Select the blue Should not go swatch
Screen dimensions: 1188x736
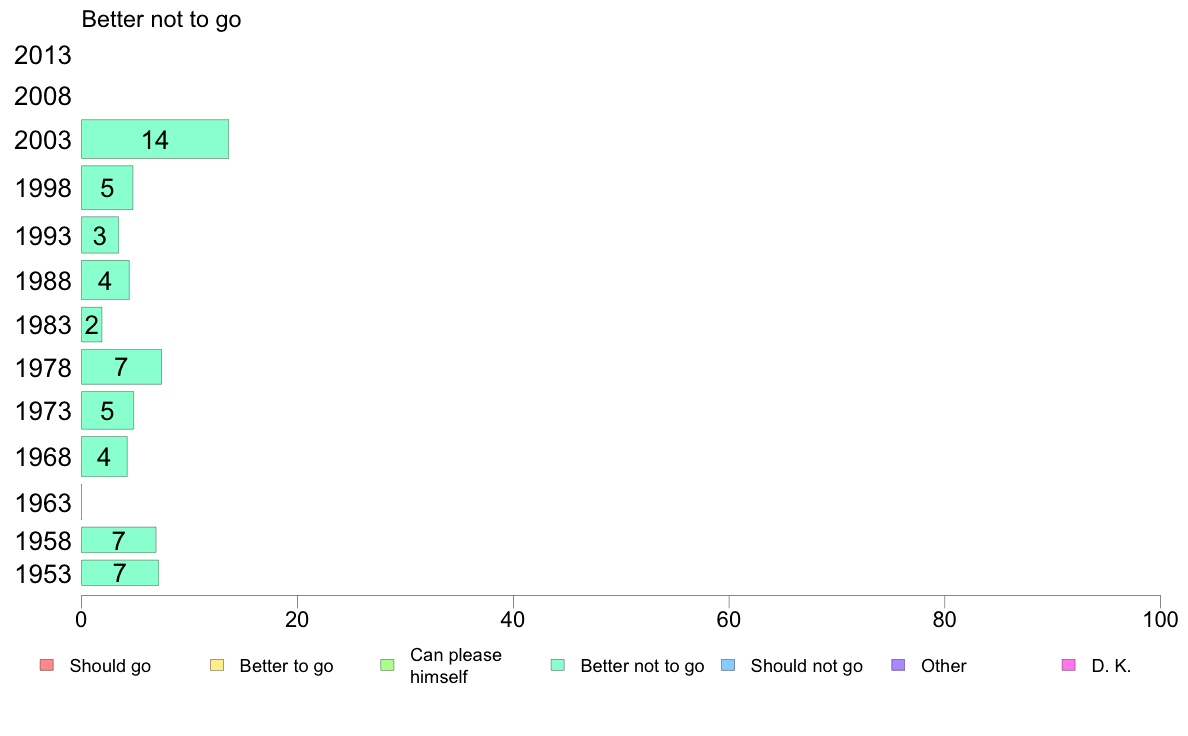coord(728,666)
